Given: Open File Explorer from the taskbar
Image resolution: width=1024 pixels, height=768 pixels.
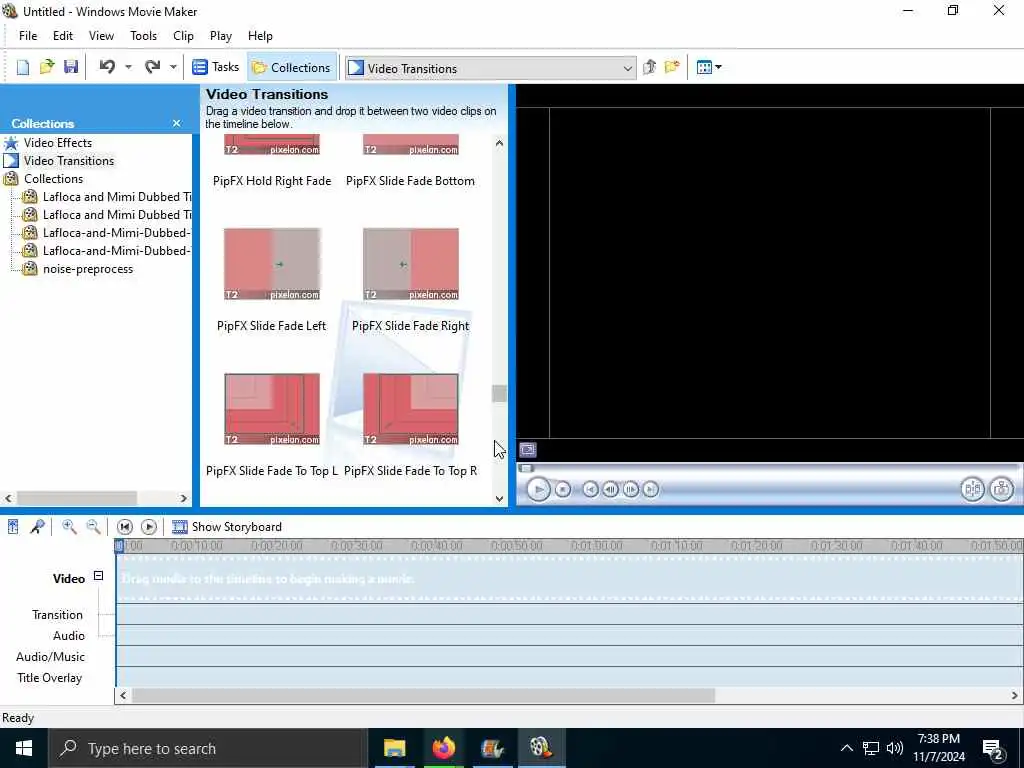Looking at the screenshot, I should (394, 748).
